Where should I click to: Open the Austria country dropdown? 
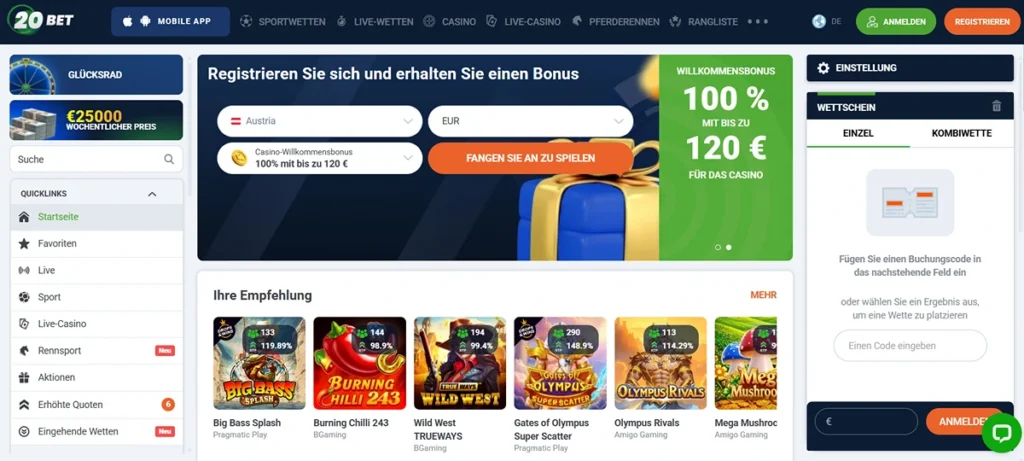(320, 121)
